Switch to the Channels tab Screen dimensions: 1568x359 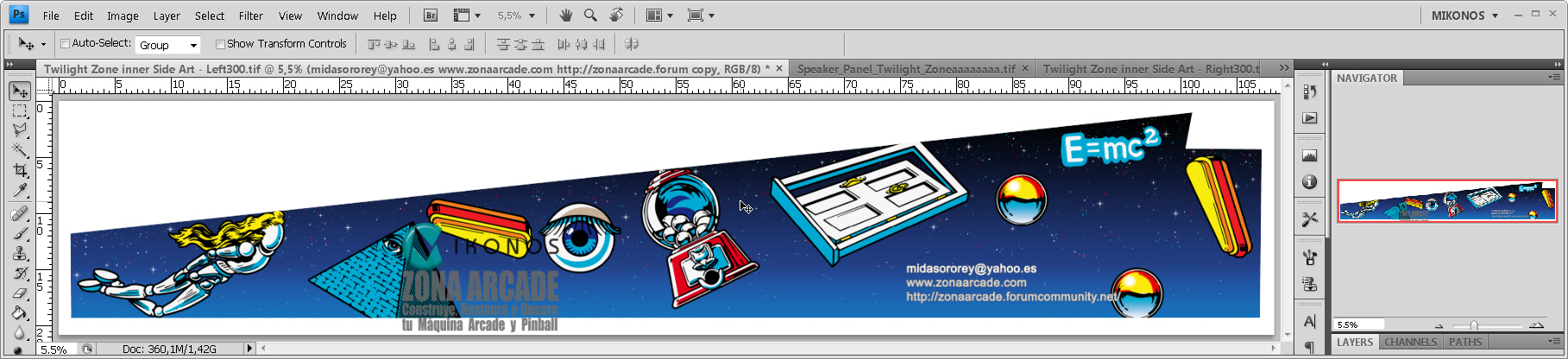click(1410, 343)
